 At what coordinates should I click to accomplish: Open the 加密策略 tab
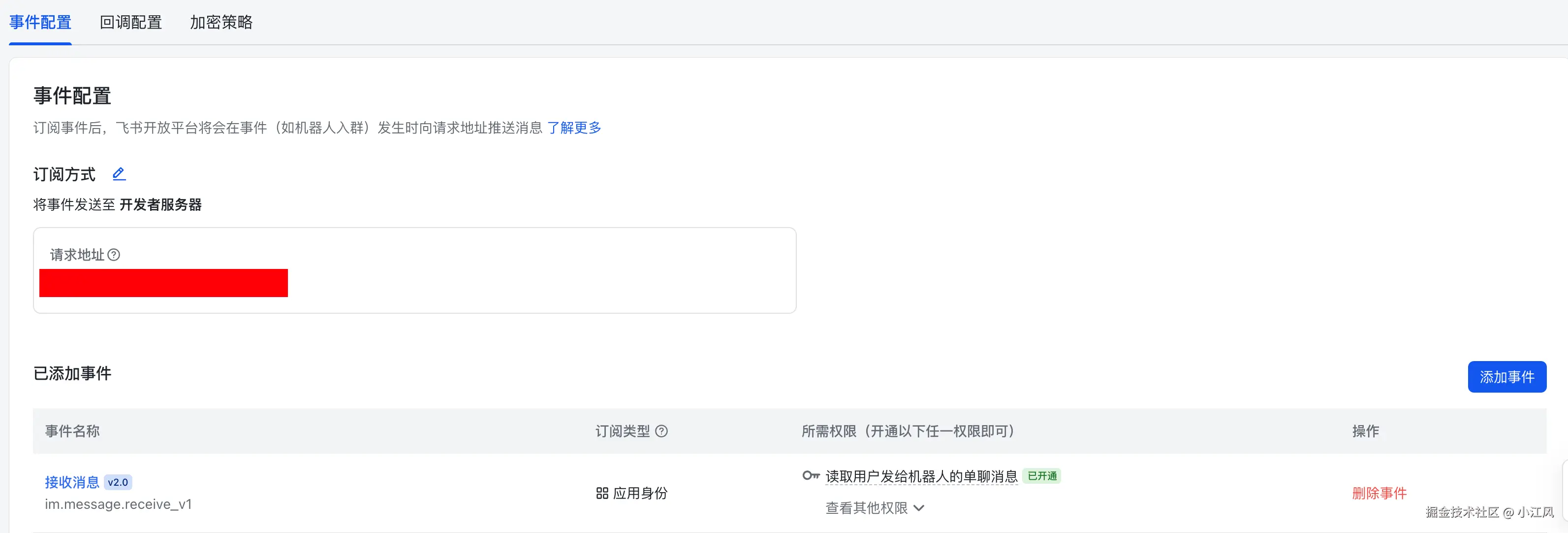[221, 23]
